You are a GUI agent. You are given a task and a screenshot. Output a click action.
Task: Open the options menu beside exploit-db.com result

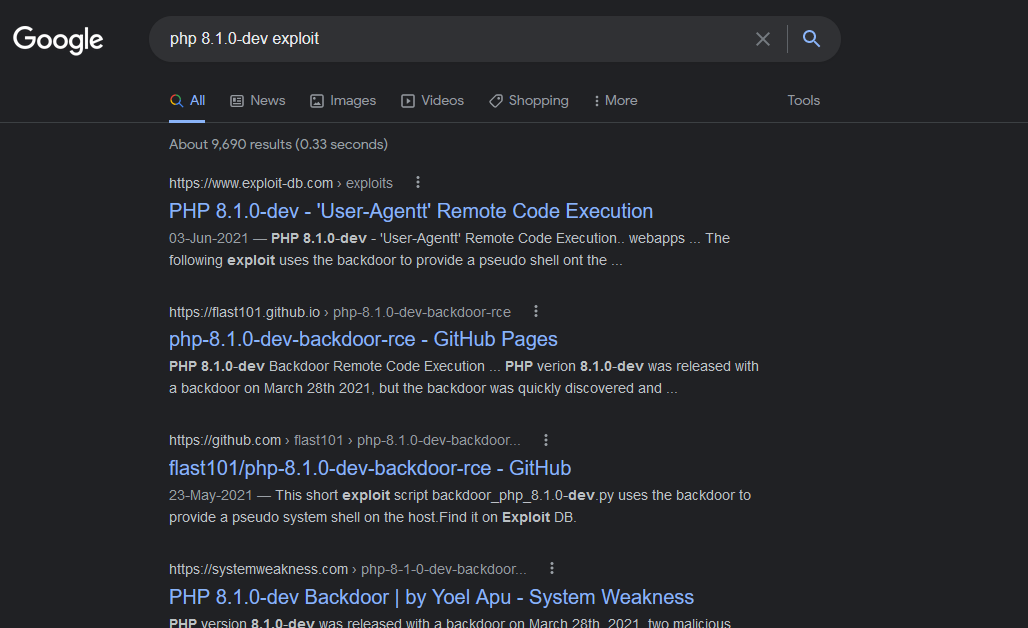(x=418, y=182)
